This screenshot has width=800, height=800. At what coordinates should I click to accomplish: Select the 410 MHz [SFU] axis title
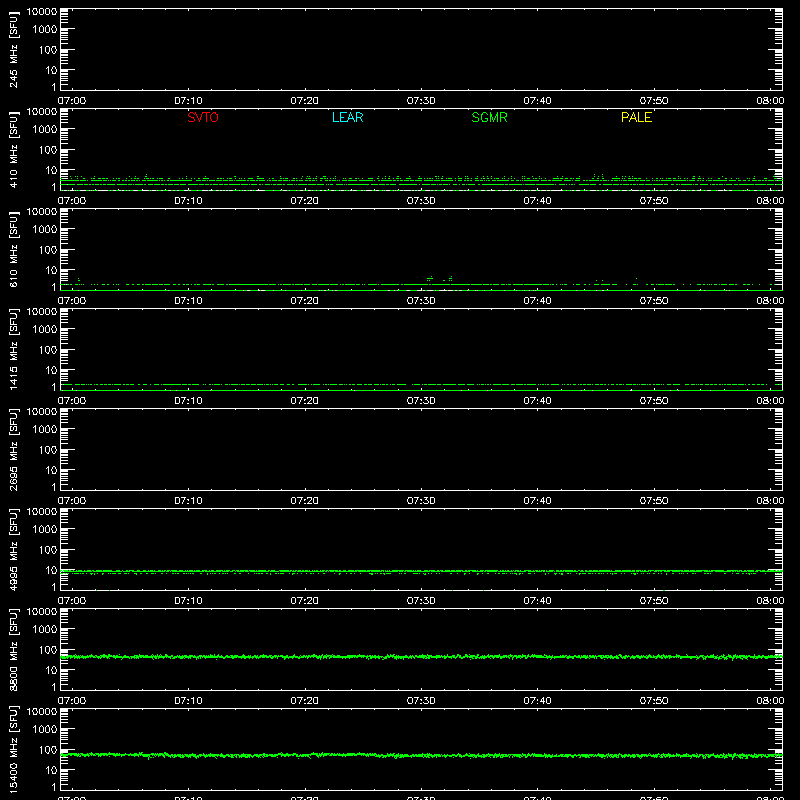click(13, 149)
